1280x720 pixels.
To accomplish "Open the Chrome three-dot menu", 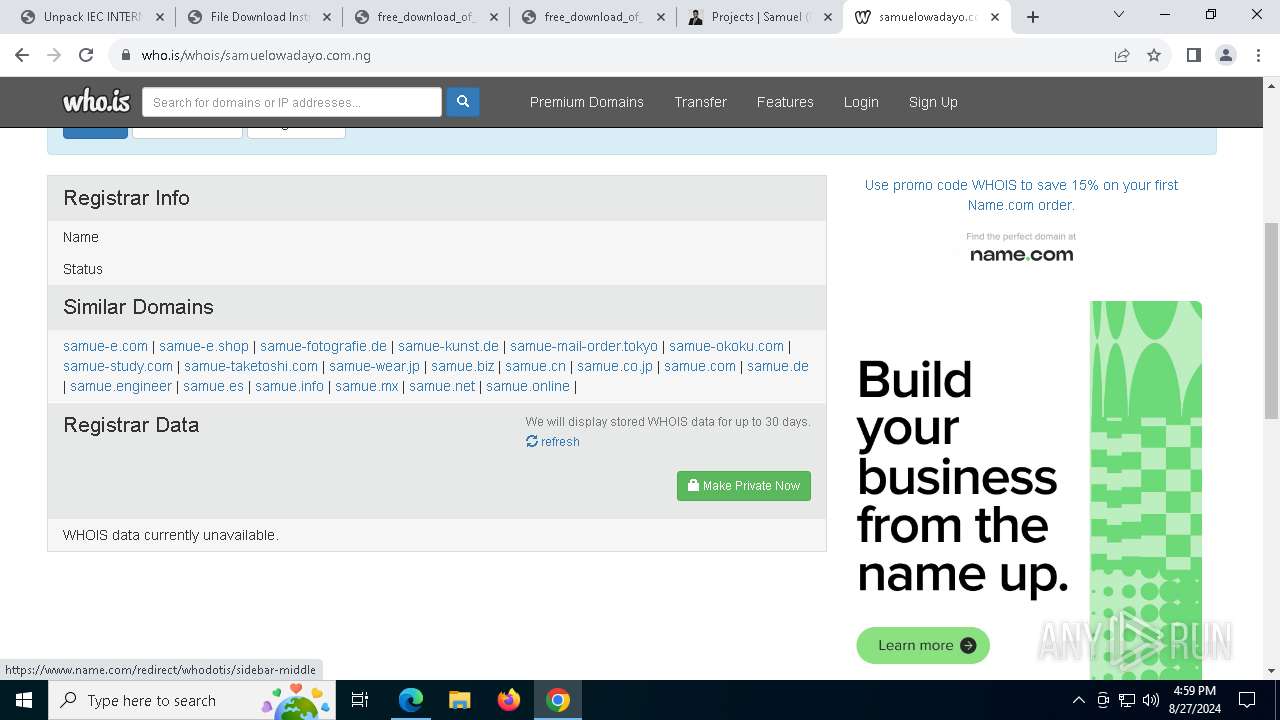I will pos(1257,55).
